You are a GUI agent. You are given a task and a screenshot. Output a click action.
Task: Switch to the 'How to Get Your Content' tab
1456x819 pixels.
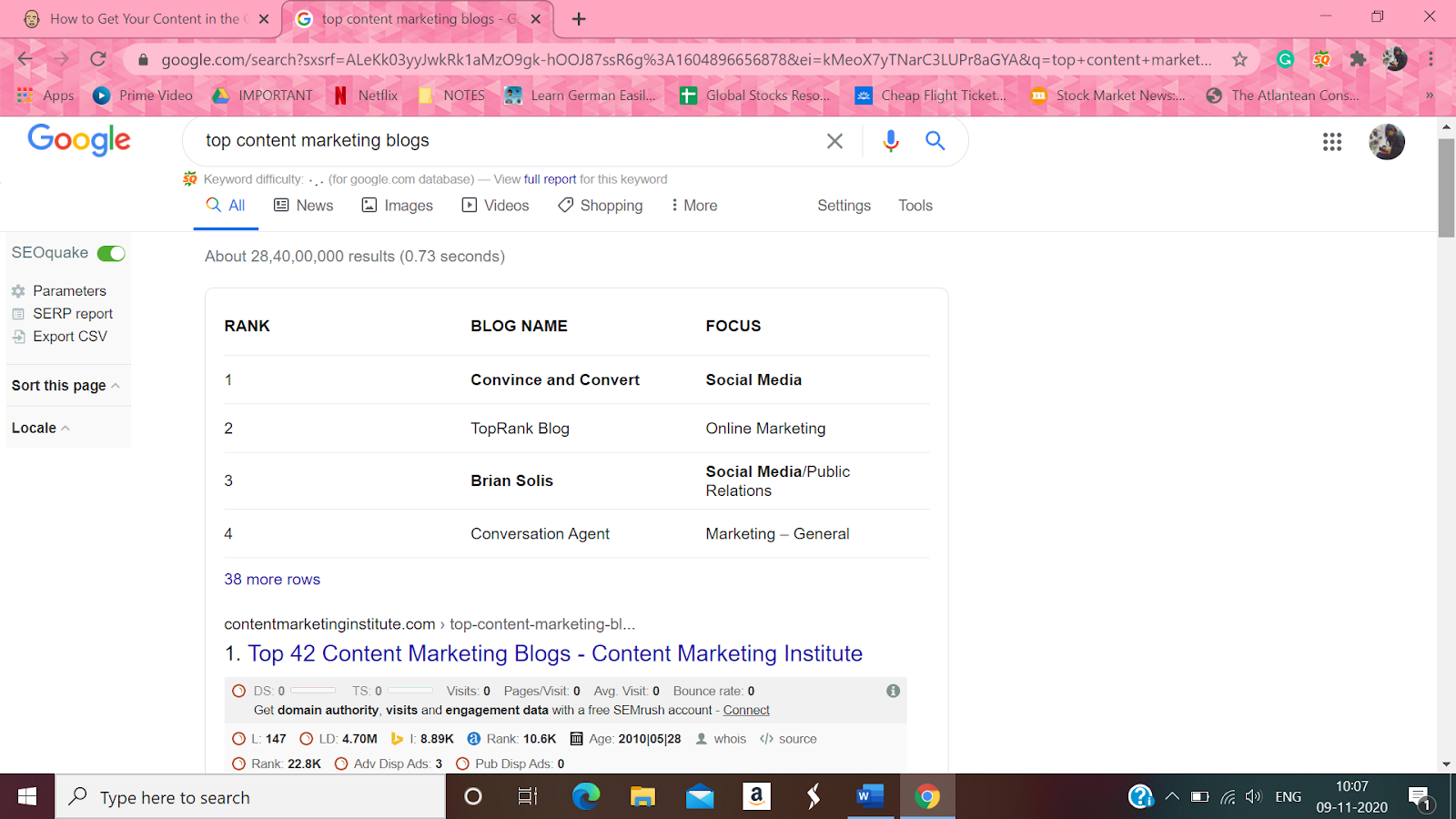tap(146, 18)
